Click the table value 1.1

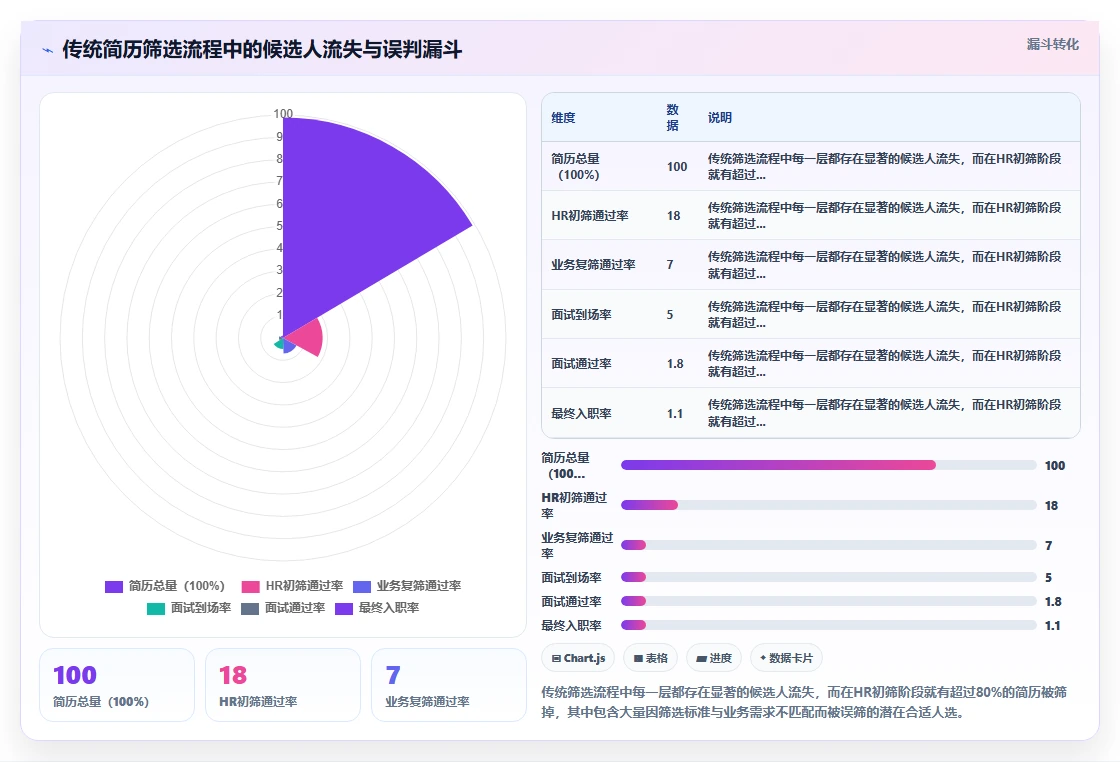(675, 413)
